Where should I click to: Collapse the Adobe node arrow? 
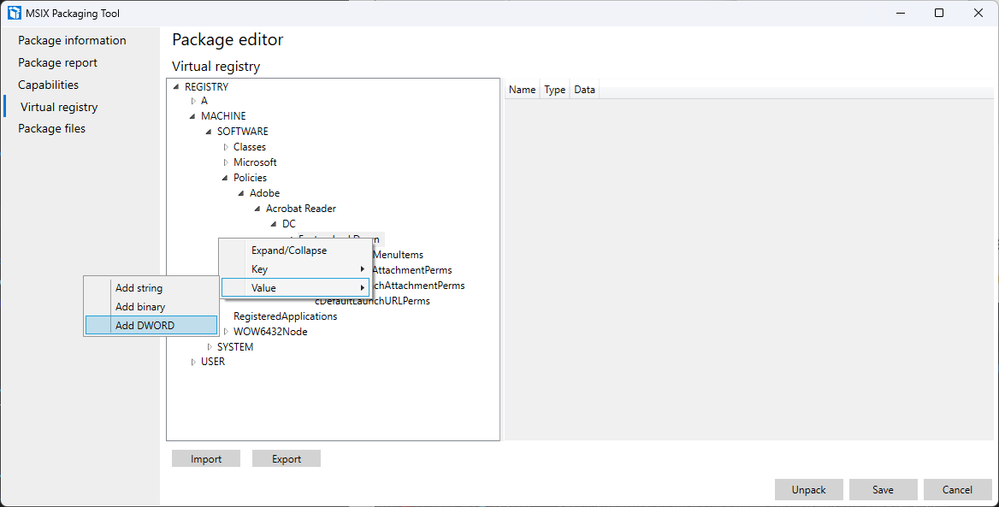point(241,193)
